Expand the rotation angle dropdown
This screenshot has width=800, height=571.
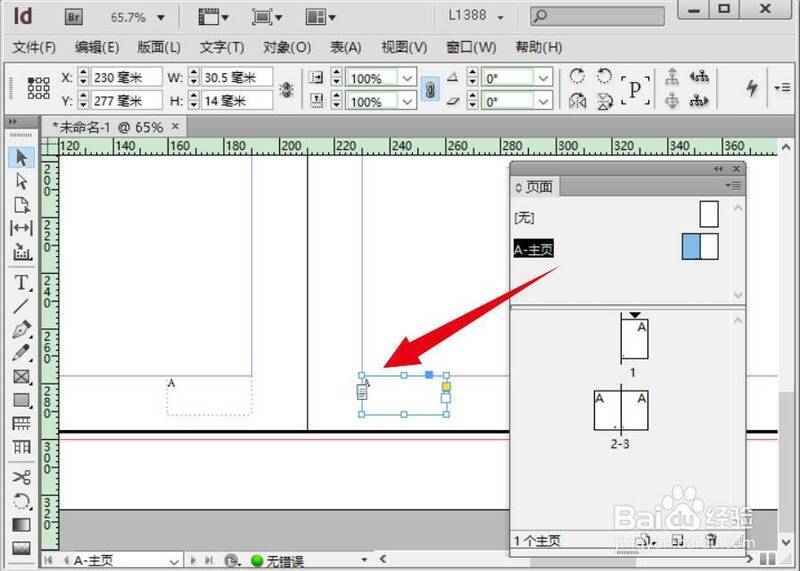click(x=543, y=78)
